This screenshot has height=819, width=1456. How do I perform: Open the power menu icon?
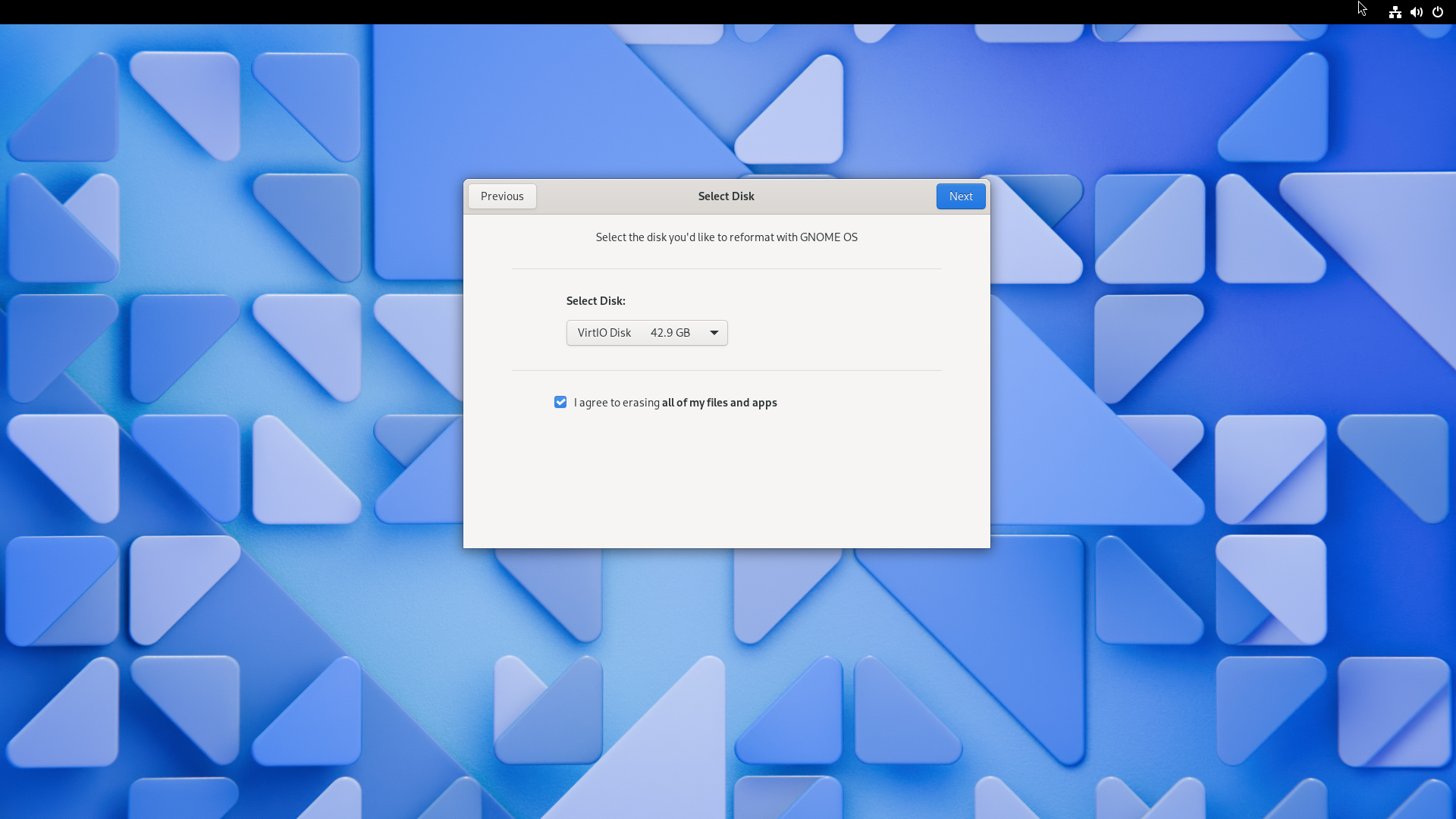point(1437,12)
